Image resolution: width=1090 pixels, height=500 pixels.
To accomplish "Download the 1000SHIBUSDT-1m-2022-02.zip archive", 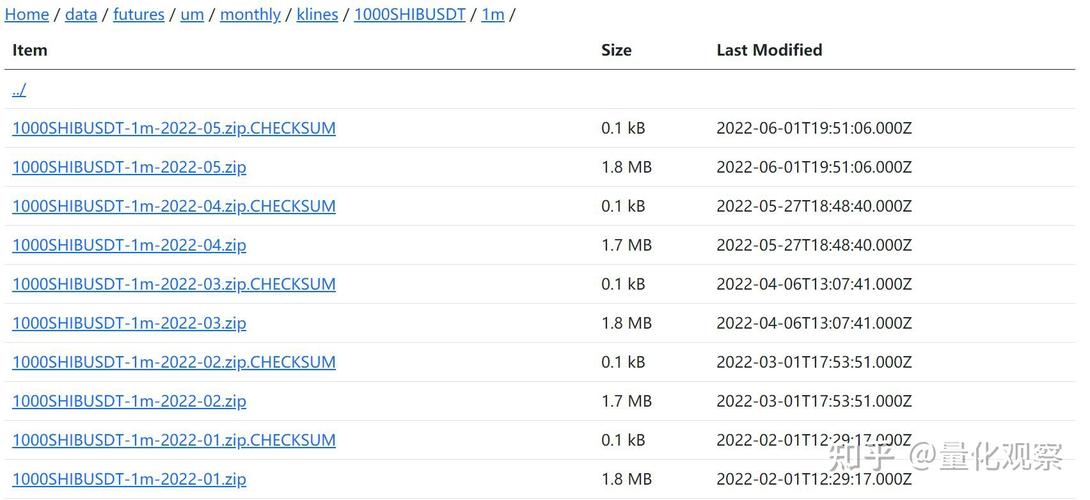I will point(129,401).
